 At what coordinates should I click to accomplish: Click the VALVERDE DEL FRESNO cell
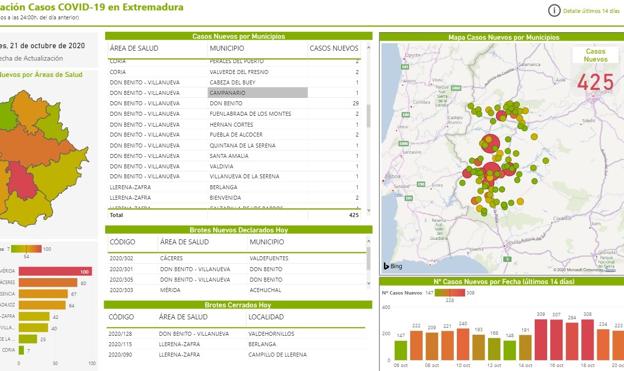[x=239, y=72]
